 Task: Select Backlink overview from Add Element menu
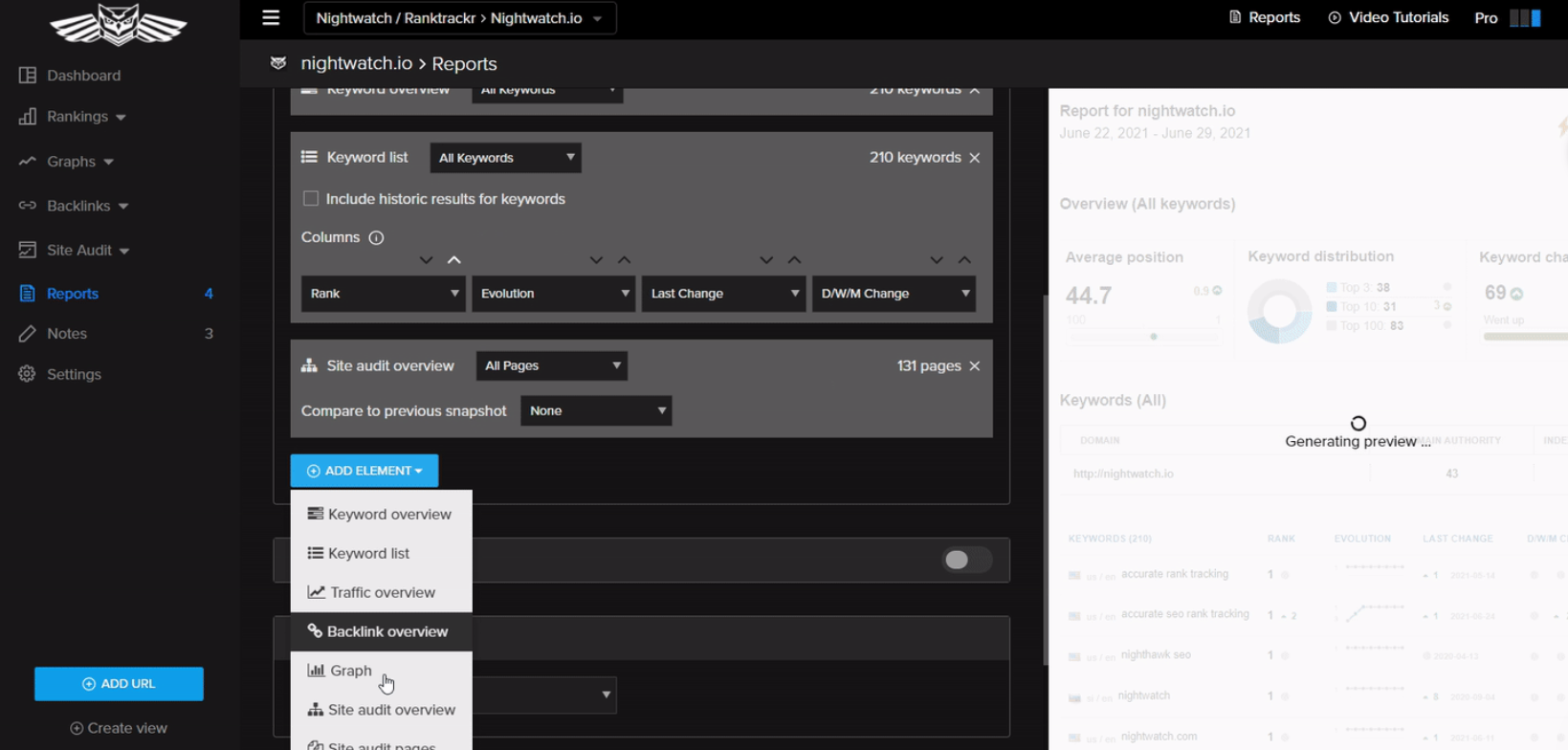[x=381, y=631]
